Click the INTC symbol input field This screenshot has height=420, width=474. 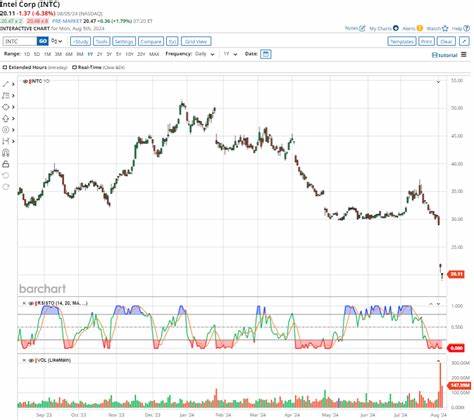click(20, 41)
